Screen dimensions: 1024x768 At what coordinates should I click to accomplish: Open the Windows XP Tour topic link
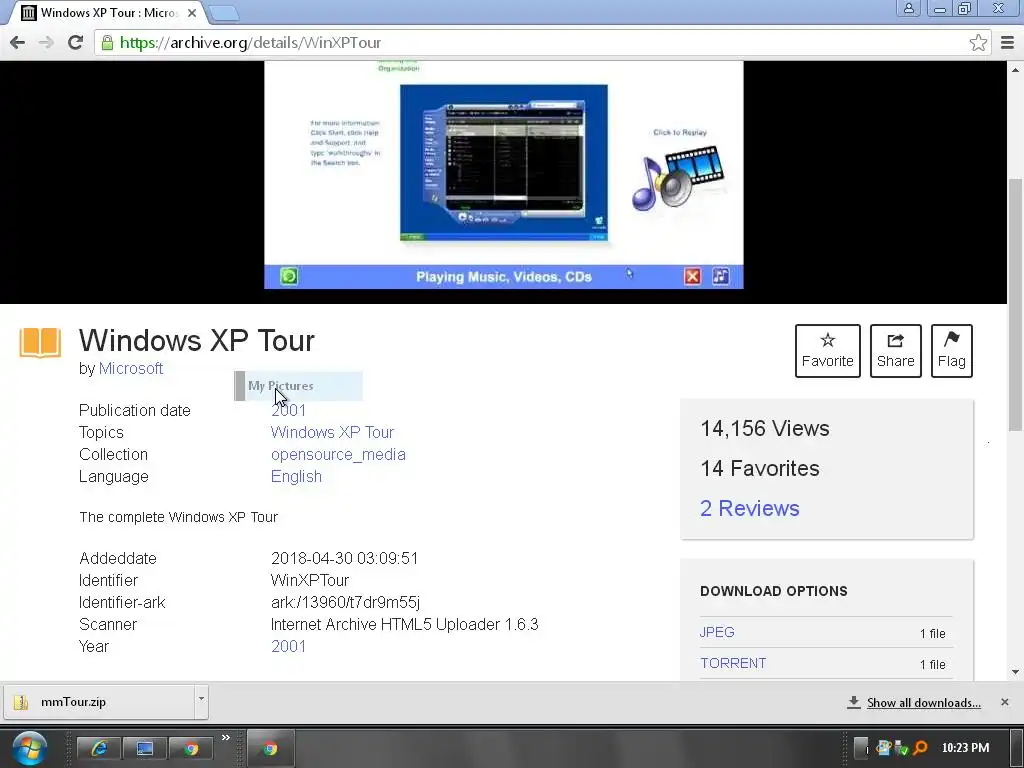click(332, 432)
